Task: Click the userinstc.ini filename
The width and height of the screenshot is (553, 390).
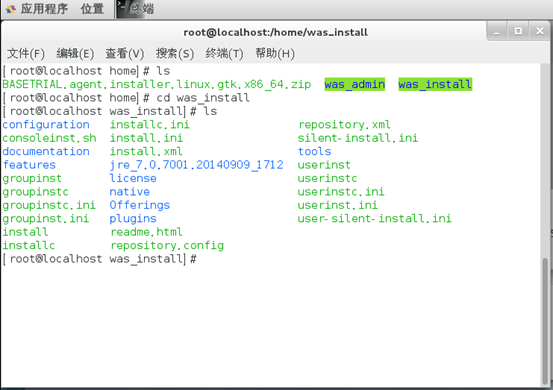Action: tap(341, 192)
